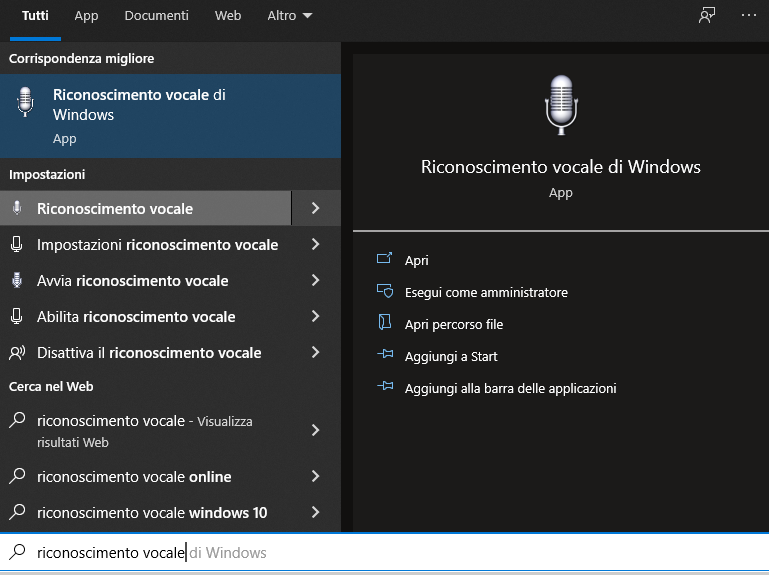Click the file location icon for Apri percorso file
The height and width of the screenshot is (575, 769).
tap(385, 322)
